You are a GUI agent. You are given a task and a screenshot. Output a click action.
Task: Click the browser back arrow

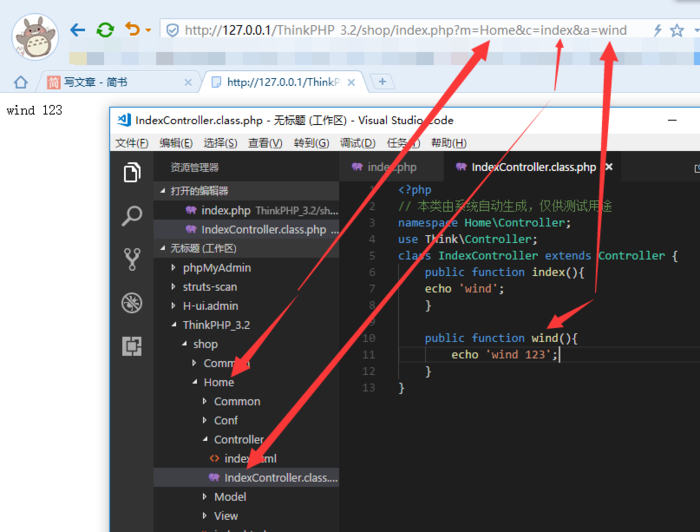(78, 30)
